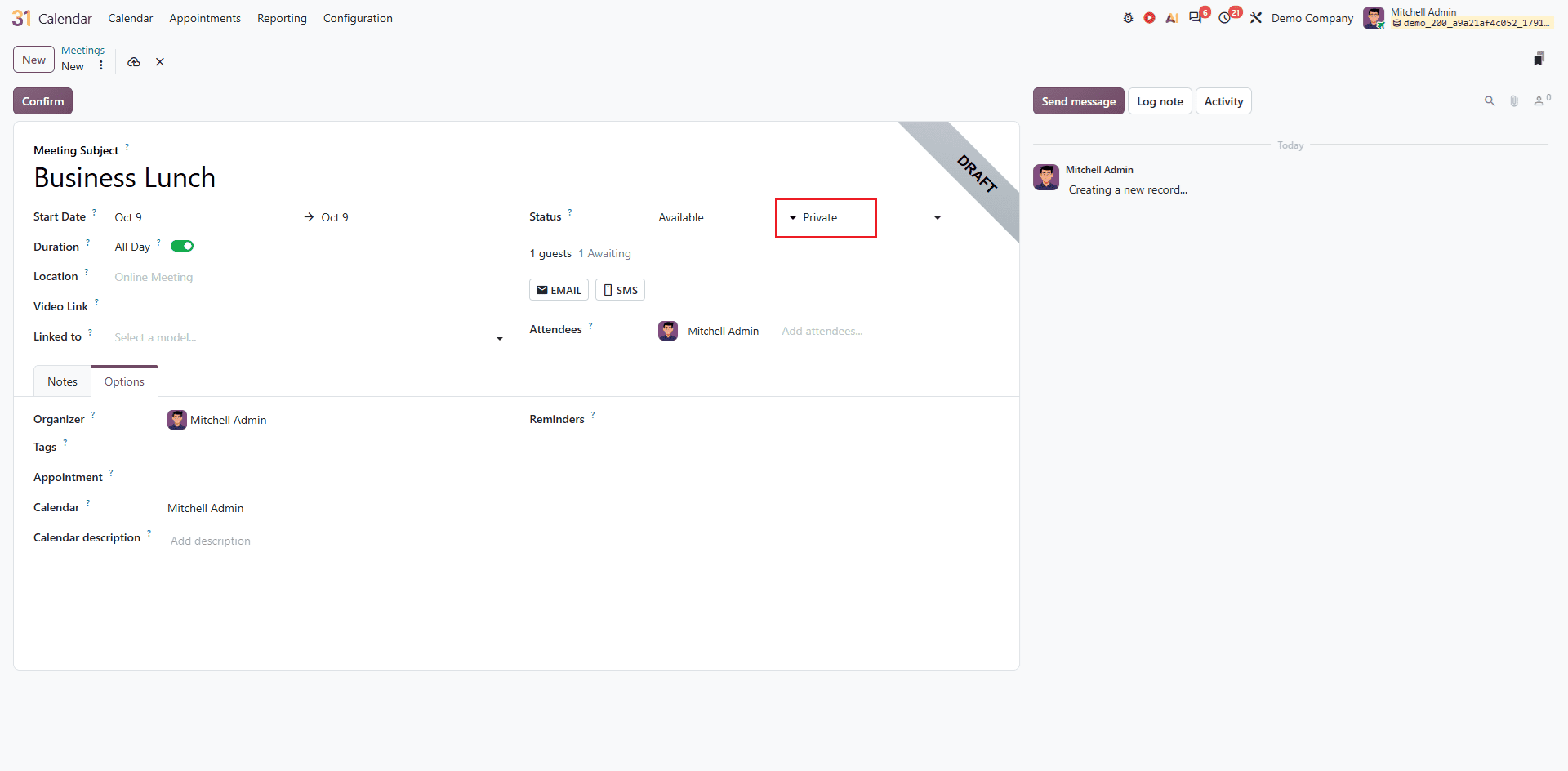Screen dimensions: 1568x771
Task: Open the Configuration menu
Action: (x=358, y=18)
